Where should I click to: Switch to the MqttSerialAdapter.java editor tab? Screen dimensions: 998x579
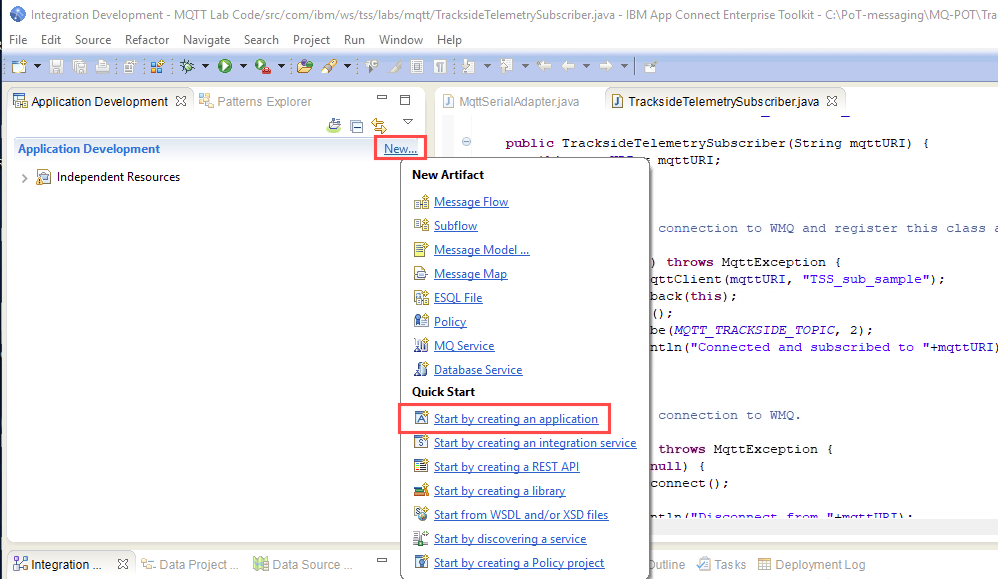coord(511,101)
